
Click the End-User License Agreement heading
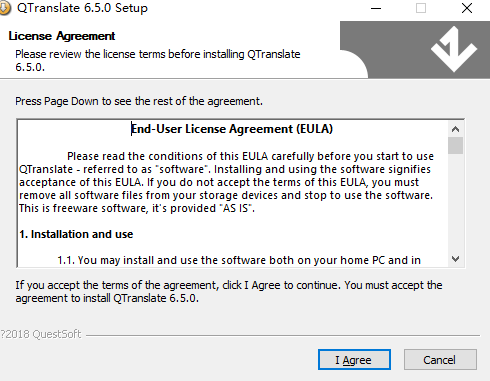click(x=232, y=129)
